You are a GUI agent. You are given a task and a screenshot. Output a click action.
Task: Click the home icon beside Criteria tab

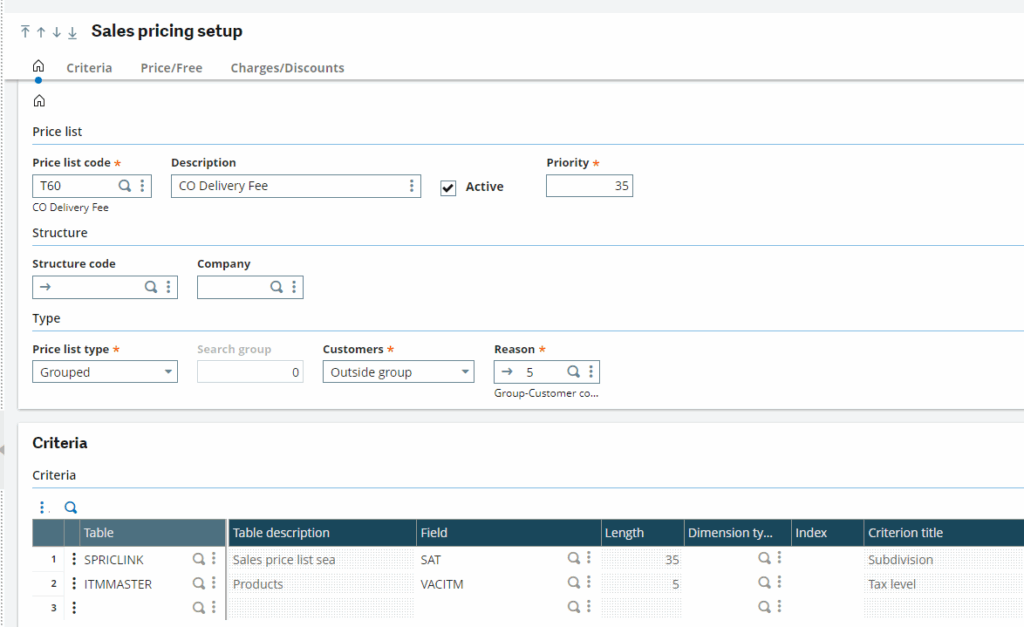click(38, 67)
